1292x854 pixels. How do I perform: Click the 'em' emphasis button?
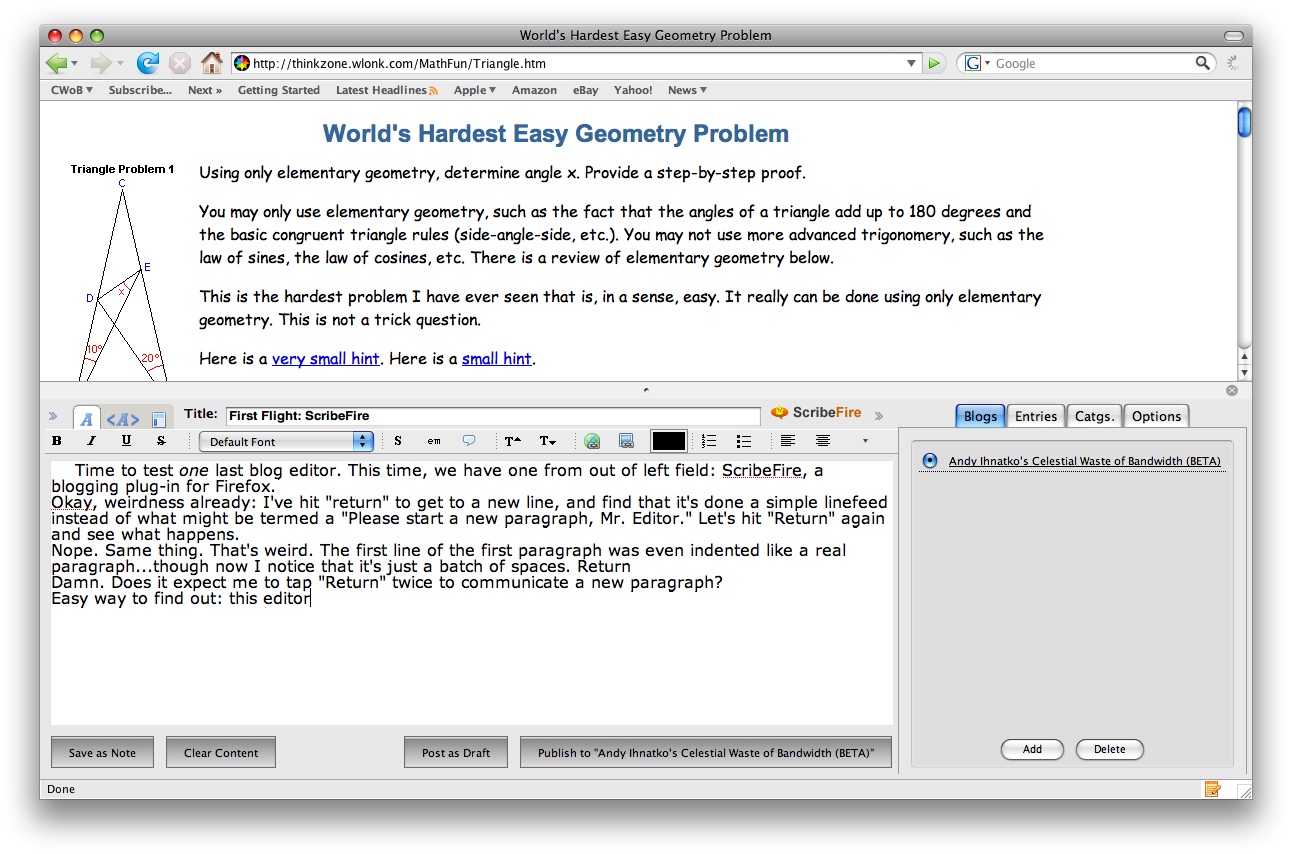[x=434, y=441]
